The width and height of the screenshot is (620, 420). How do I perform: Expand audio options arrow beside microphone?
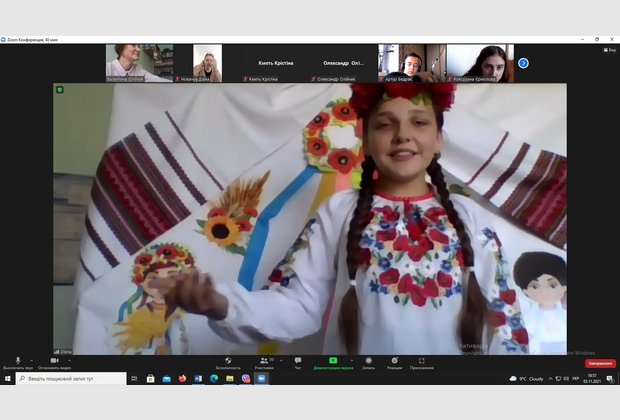click(31, 360)
